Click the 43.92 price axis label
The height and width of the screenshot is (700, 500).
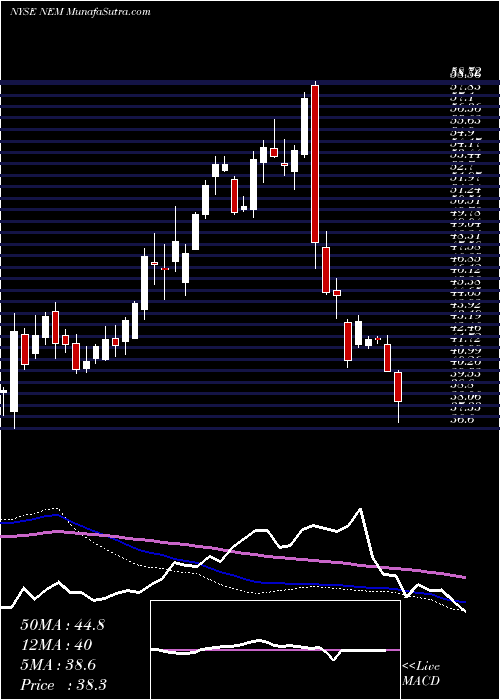[x=465, y=305]
